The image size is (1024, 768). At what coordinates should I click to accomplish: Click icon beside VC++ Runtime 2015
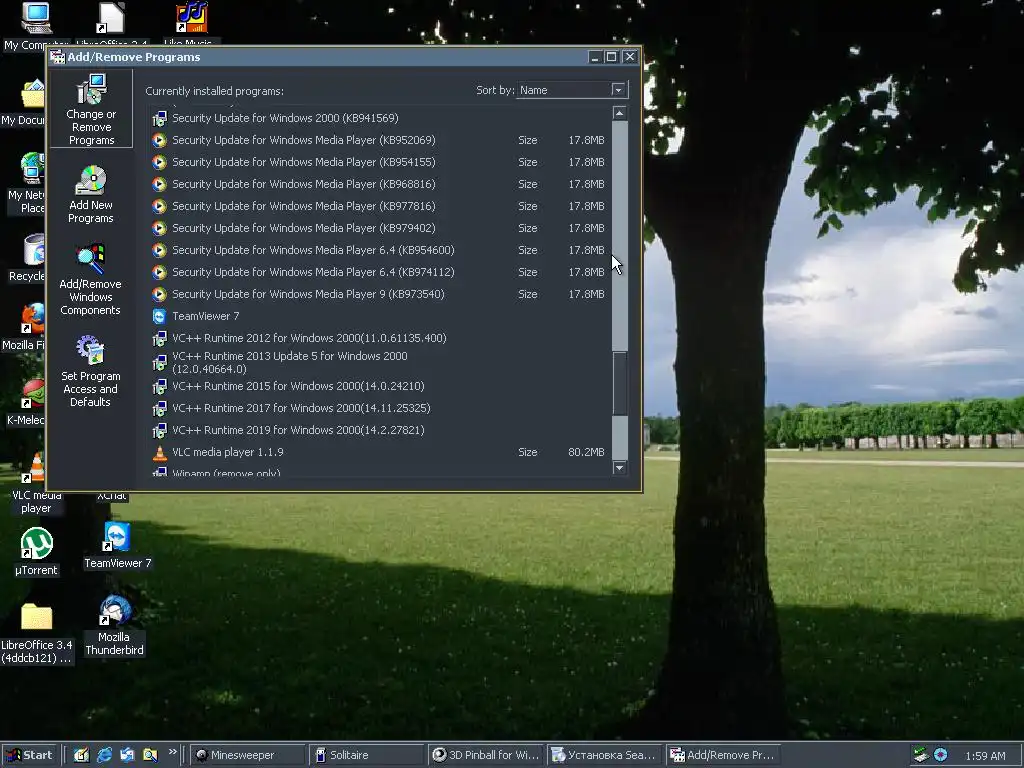[x=159, y=387]
